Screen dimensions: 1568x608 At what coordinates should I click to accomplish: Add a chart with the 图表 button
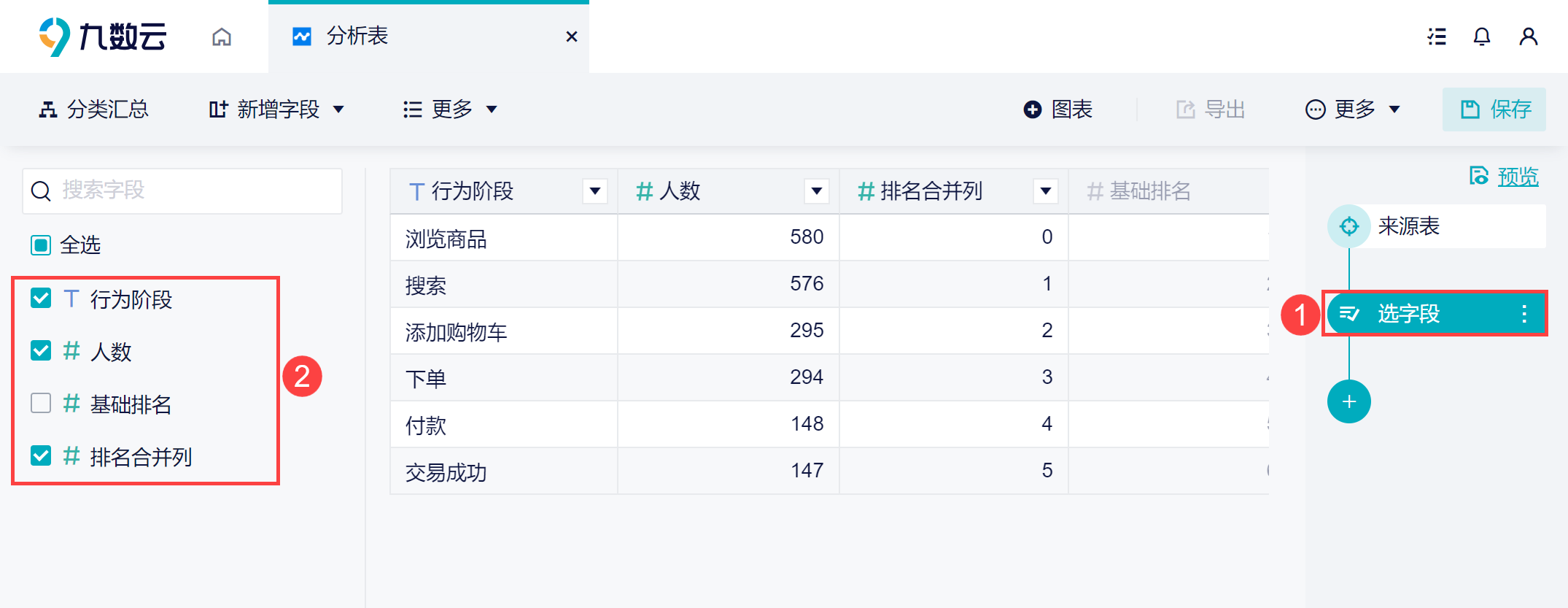1058,109
